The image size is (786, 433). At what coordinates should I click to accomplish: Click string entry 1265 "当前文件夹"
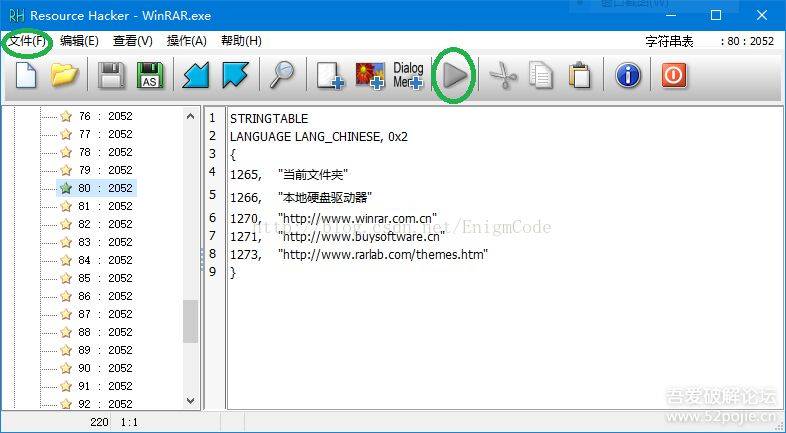(x=289, y=174)
